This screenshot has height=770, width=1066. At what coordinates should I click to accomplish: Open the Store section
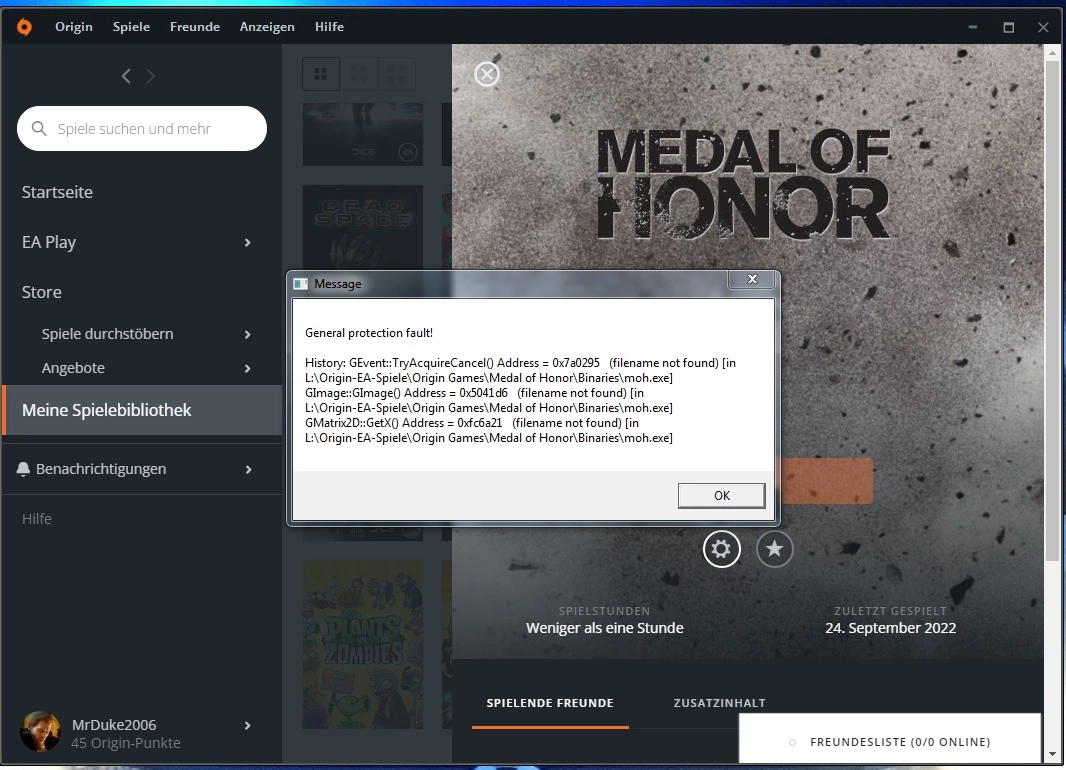tap(41, 292)
